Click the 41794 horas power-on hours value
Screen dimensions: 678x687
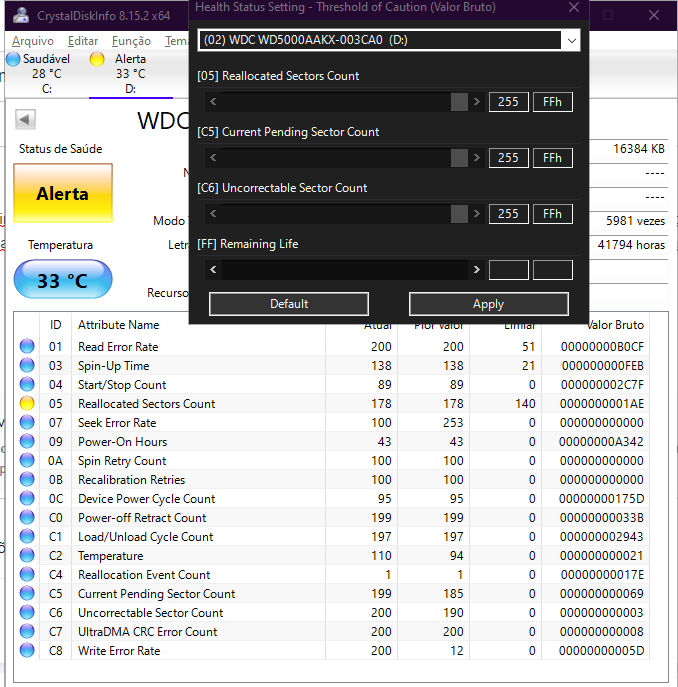(631, 244)
